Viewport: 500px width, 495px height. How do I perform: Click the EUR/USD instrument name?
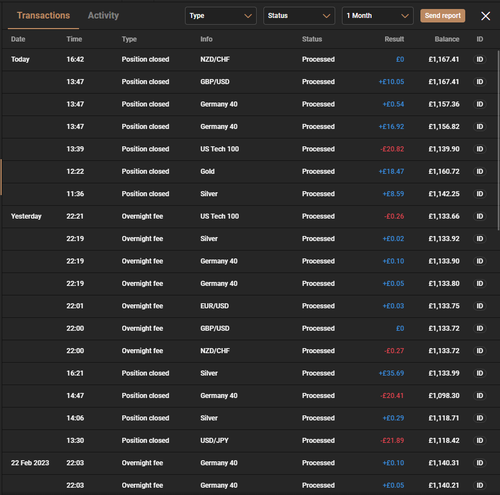tap(214, 306)
